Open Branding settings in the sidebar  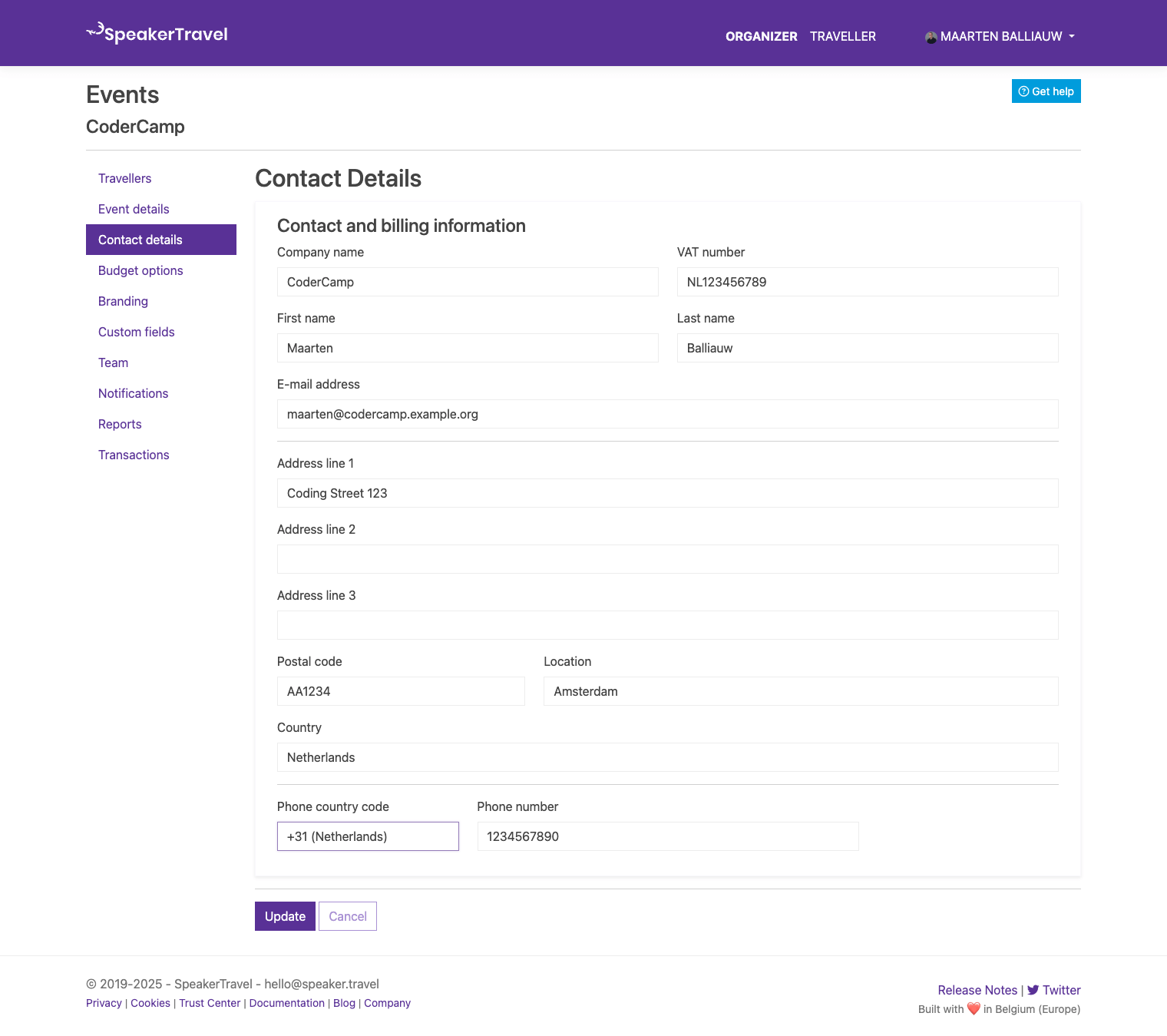coord(161,301)
